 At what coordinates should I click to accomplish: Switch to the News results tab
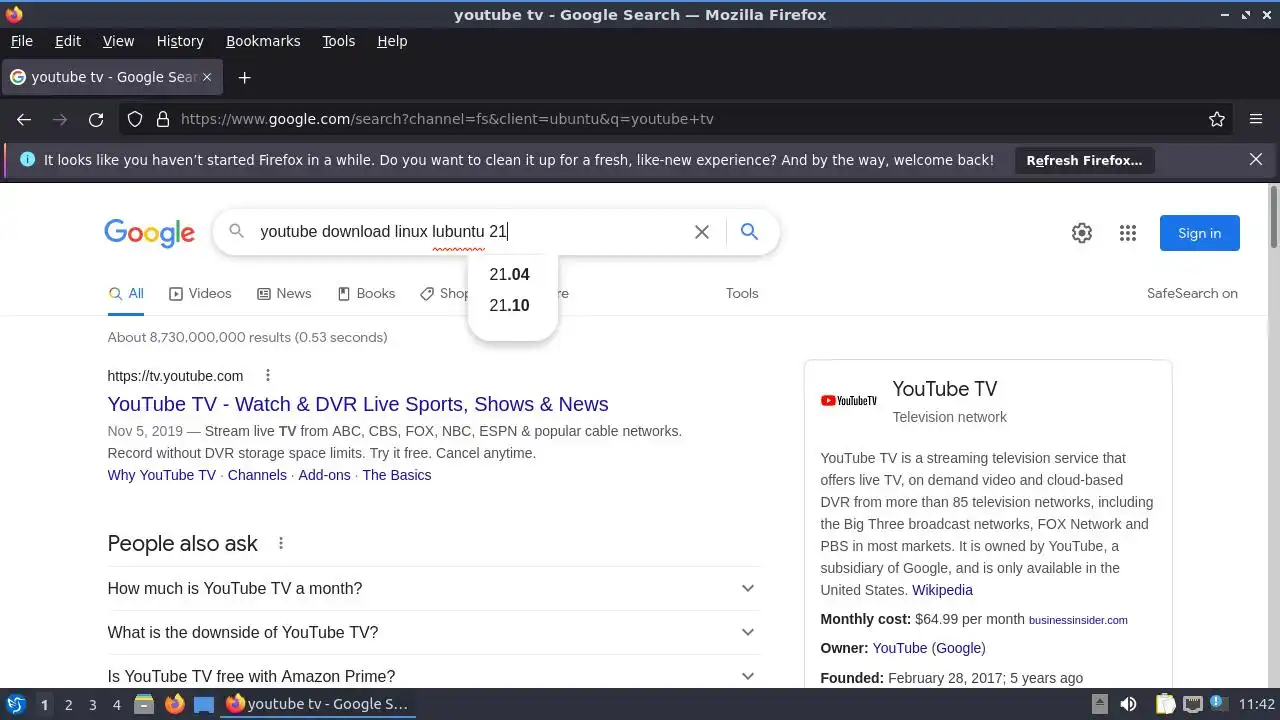tap(284, 293)
